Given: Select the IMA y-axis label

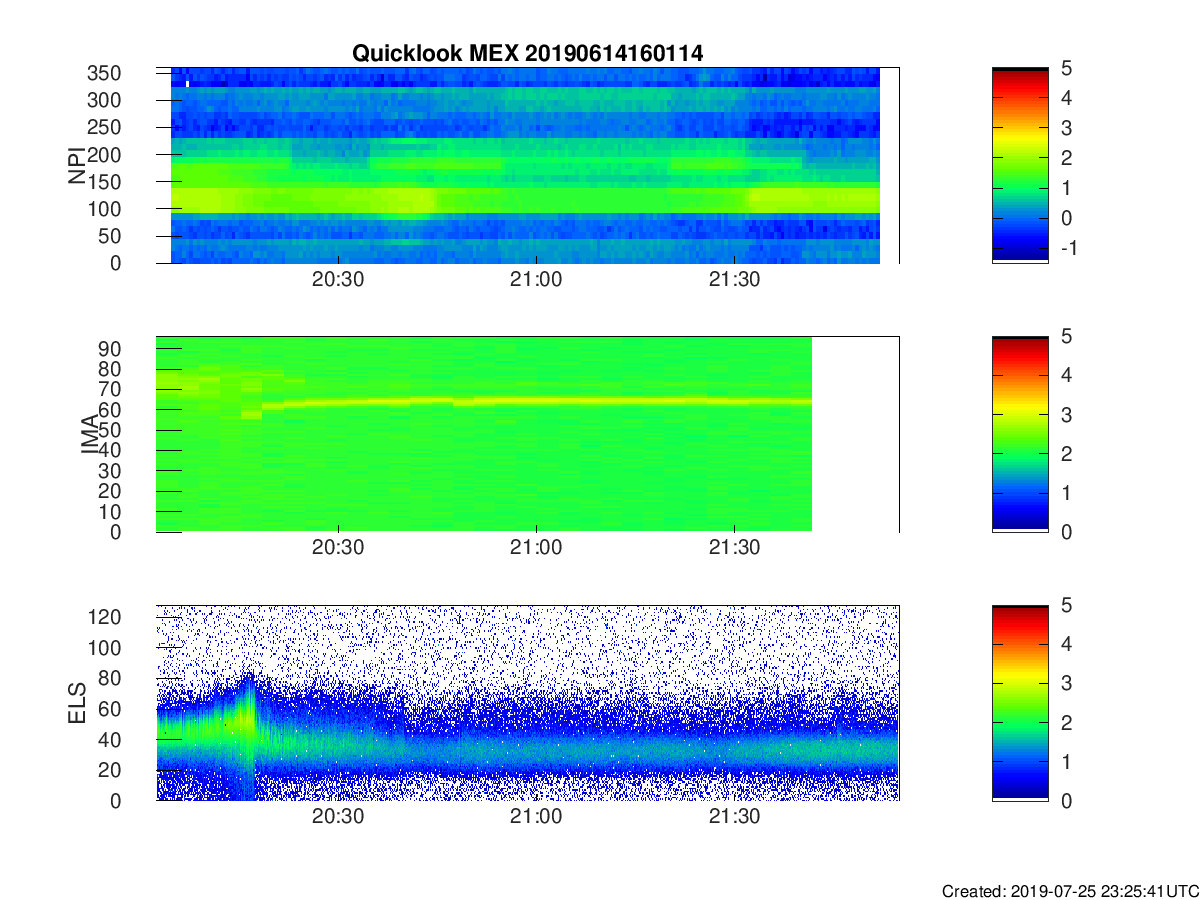Looking at the screenshot, I should click(90, 434).
